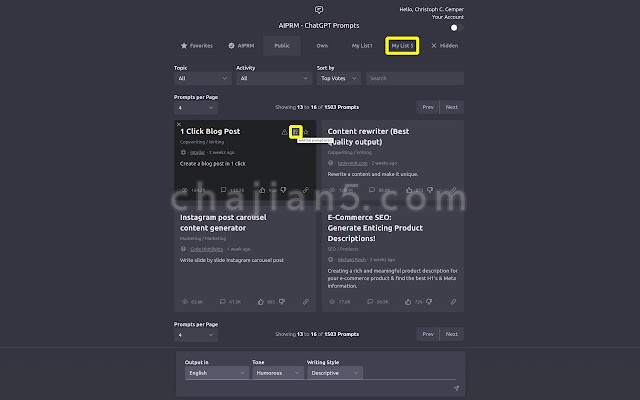Copy link of Instagram post carousel prompt

click(x=306, y=302)
